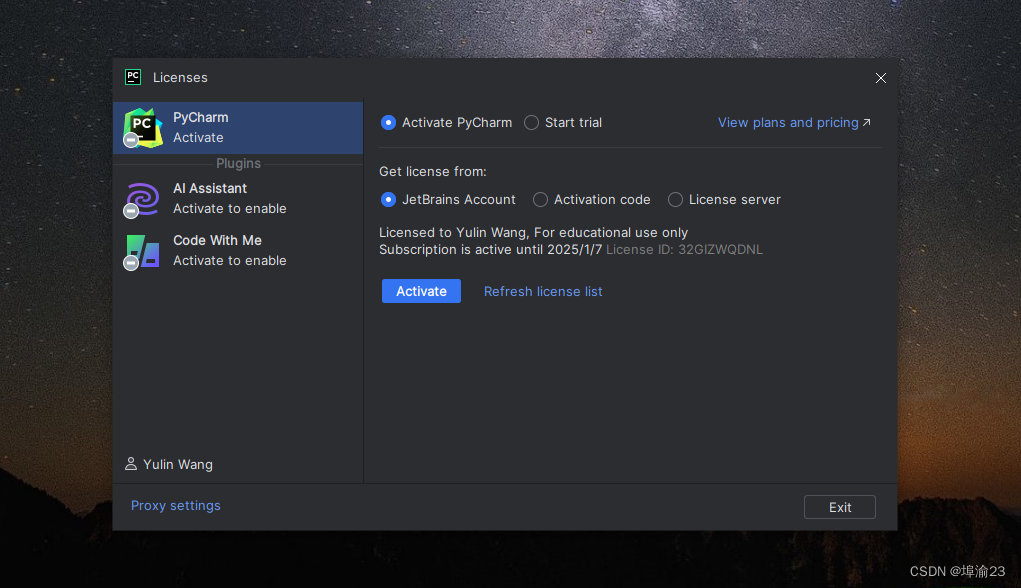Select Code With Me plugin entry
Viewport: 1021px width, 588px height.
click(238, 251)
